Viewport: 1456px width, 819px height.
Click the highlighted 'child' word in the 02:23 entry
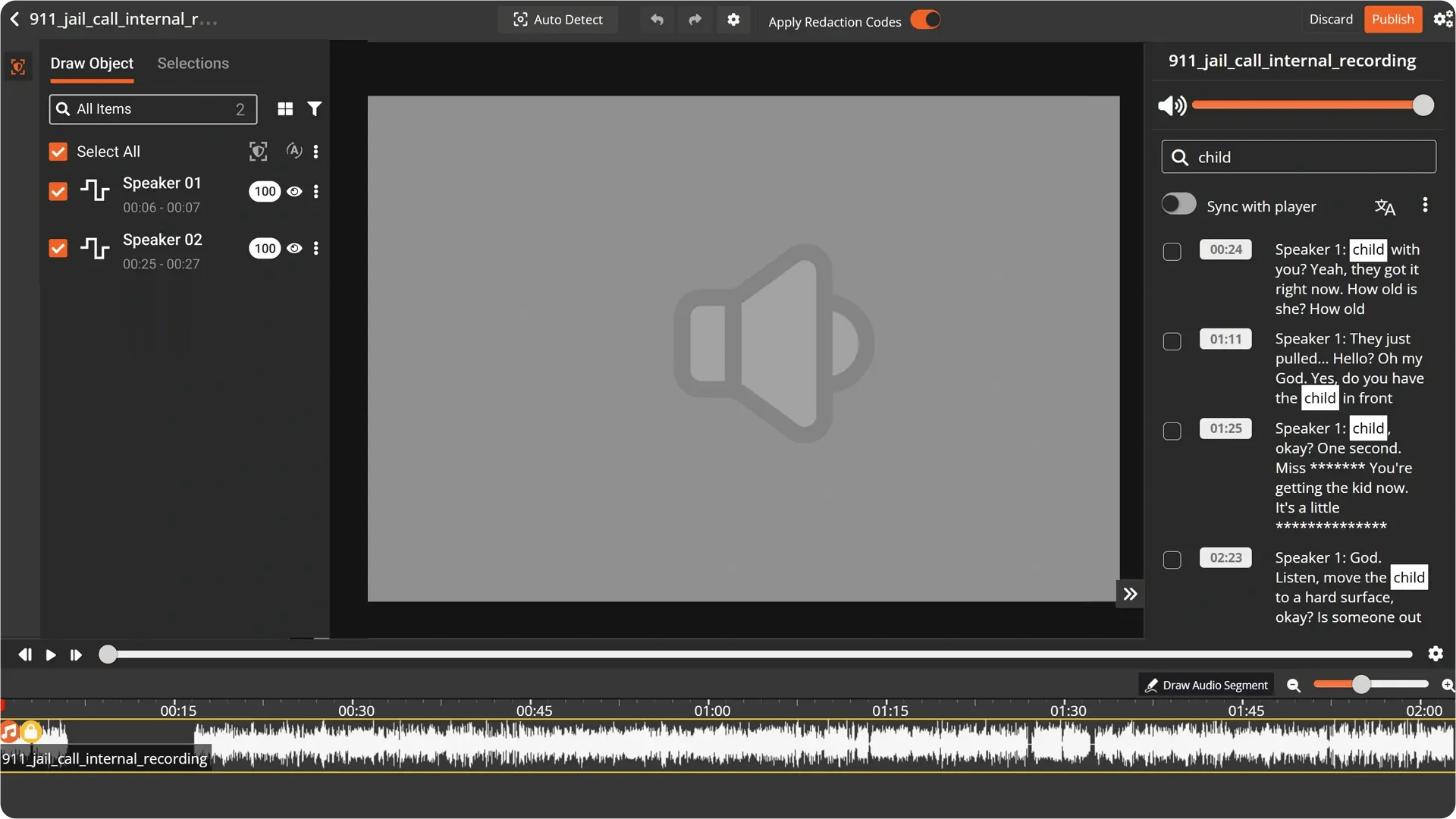coord(1409,577)
